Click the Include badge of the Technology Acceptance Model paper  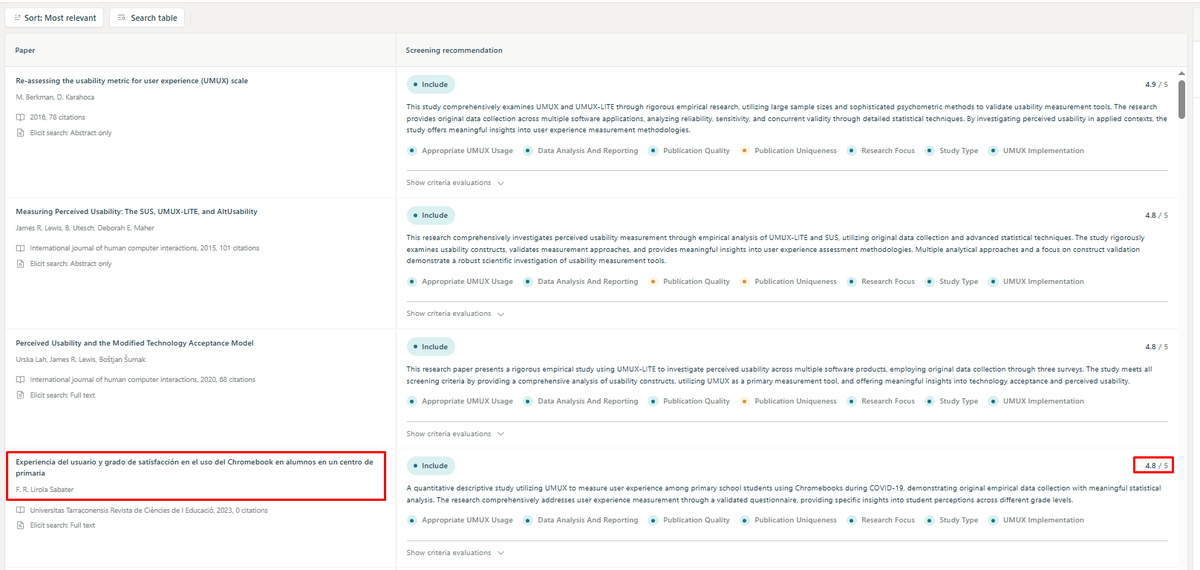[x=430, y=346]
